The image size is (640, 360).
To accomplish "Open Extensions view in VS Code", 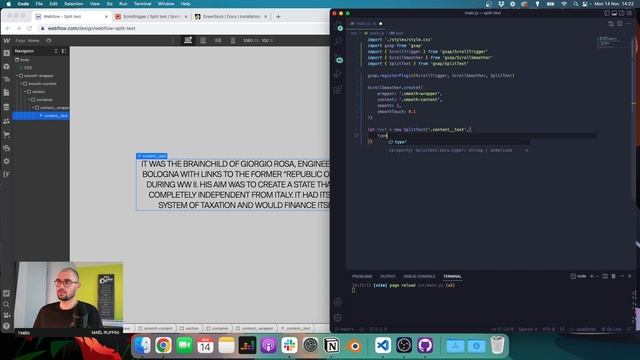I will coord(338,90).
